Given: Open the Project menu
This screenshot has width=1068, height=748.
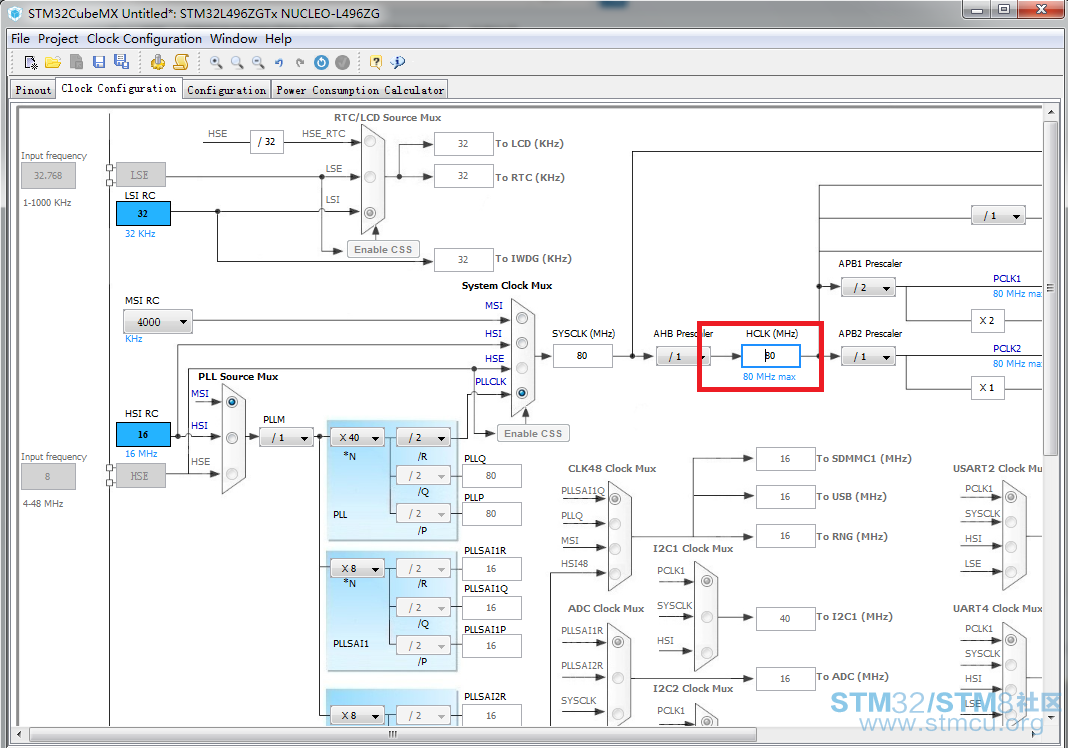Looking at the screenshot, I should [58, 39].
